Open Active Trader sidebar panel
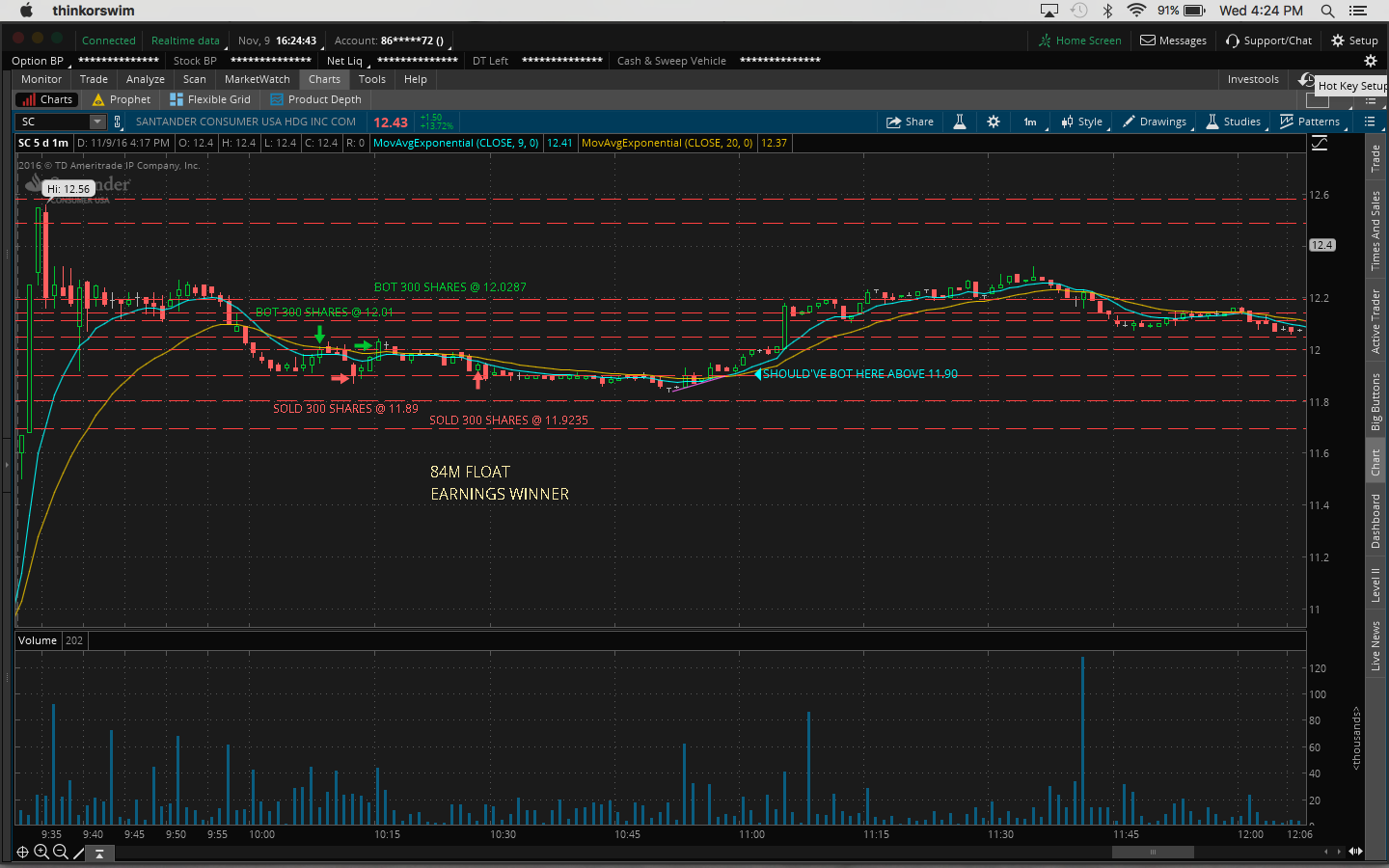 point(1375,321)
